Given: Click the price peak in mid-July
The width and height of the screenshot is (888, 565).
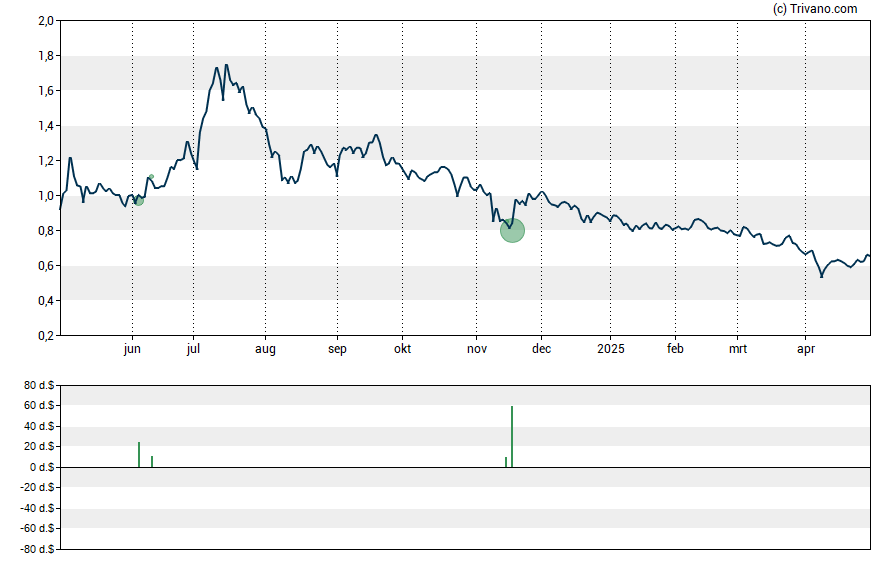Looking at the screenshot, I should pyautogui.click(x=227, y=65).
